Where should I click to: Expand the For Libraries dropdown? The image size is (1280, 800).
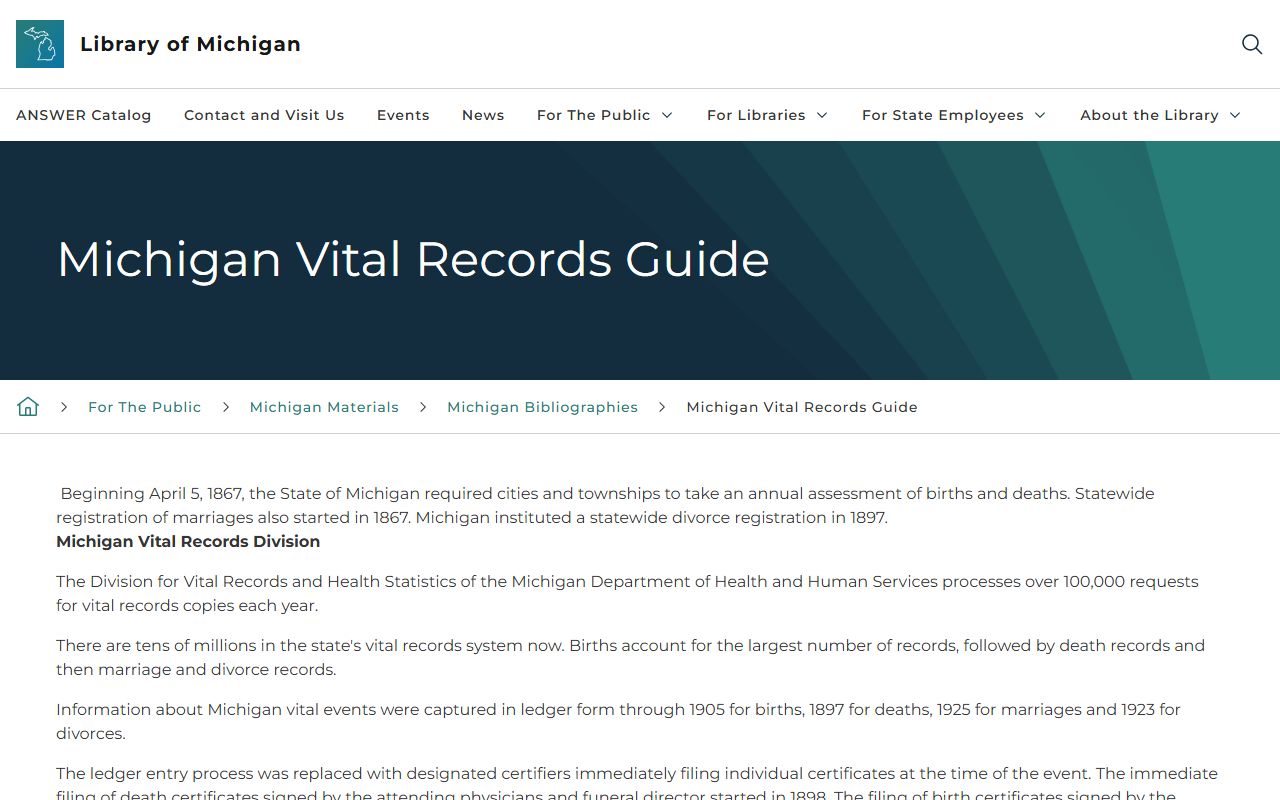click(767, 115)
